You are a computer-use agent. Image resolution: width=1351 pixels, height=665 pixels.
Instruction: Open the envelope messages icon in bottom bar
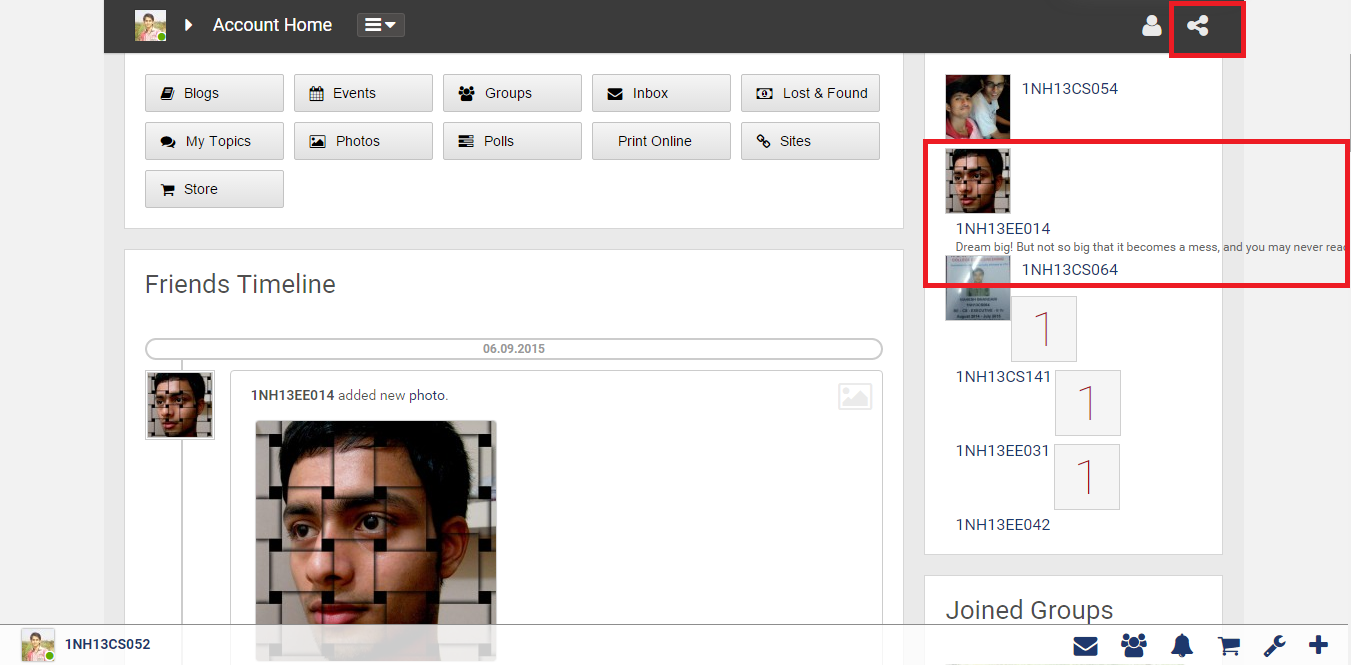click(1085, 646)
